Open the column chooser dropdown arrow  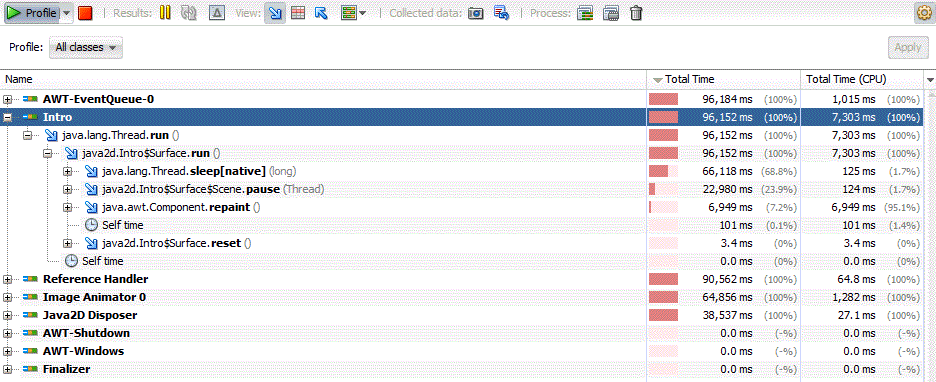929,79
